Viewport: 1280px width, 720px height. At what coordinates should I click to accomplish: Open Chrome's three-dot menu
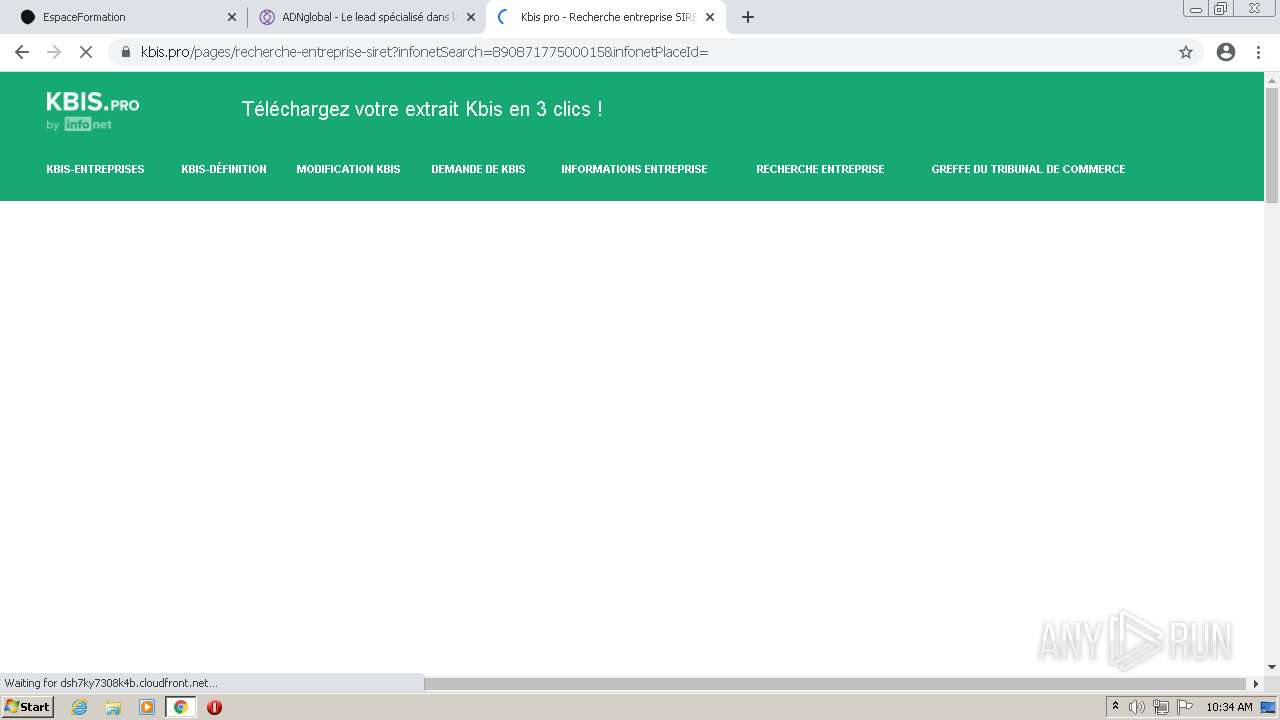tap(1258, 52)
